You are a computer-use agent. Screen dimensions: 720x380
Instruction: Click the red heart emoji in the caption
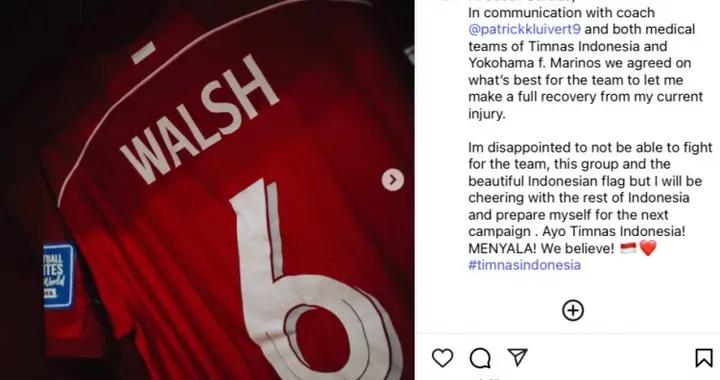pyautogui.click(x=648, y=248)
